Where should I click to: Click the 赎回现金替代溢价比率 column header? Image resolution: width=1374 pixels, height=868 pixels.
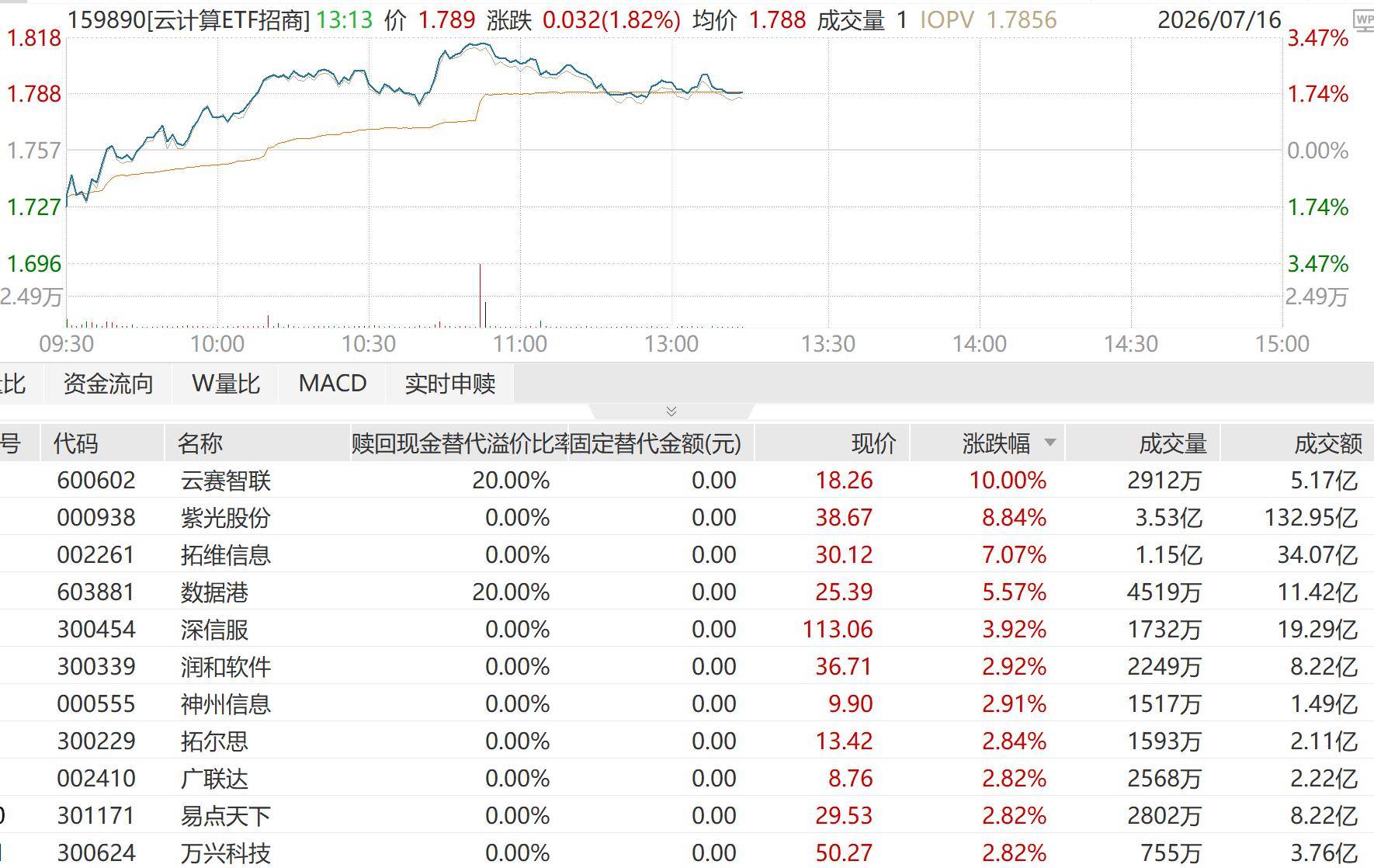(460, 443)
